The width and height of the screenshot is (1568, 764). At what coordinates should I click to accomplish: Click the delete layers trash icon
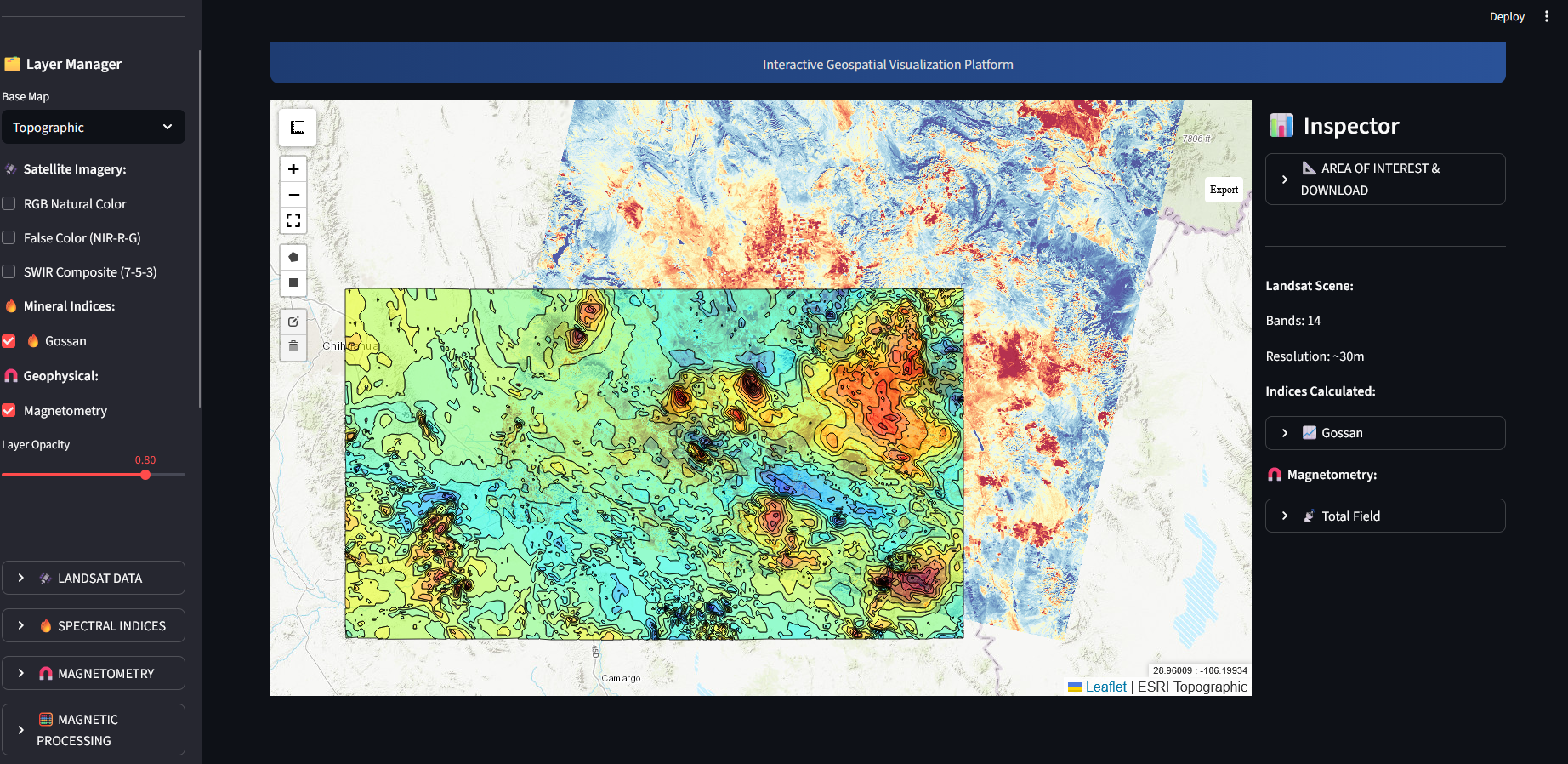click(x=293, y=346)
